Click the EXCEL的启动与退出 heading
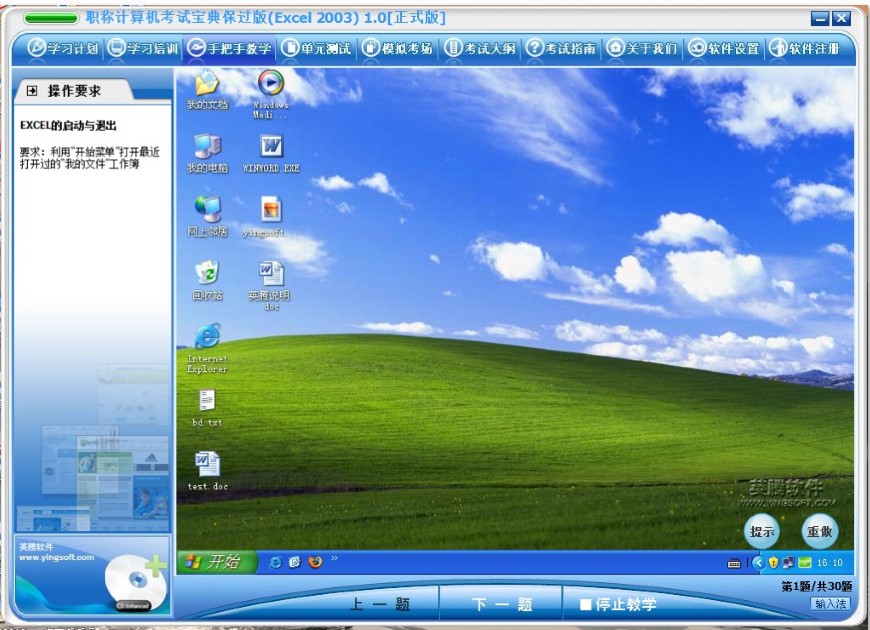This screenshot has width=870, height=630. point(68,125)
